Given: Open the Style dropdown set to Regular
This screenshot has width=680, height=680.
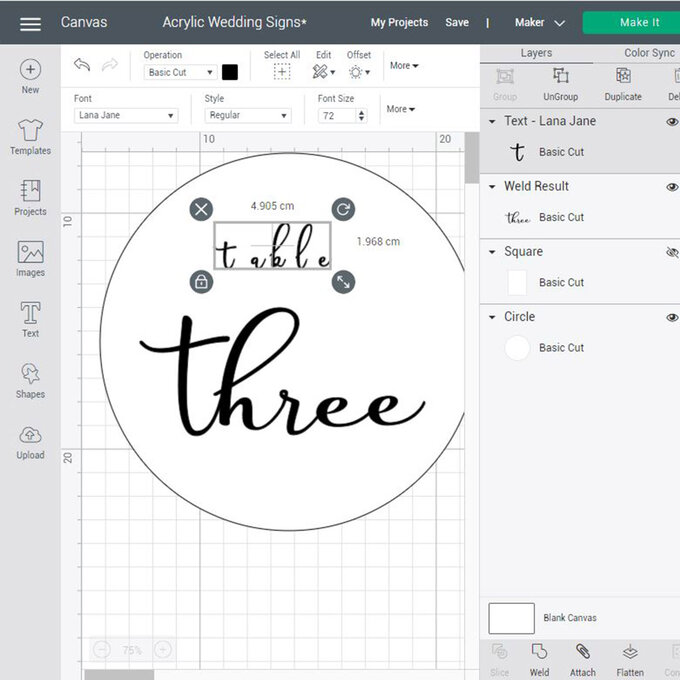Looking at the screenshot, I should 247,115.
